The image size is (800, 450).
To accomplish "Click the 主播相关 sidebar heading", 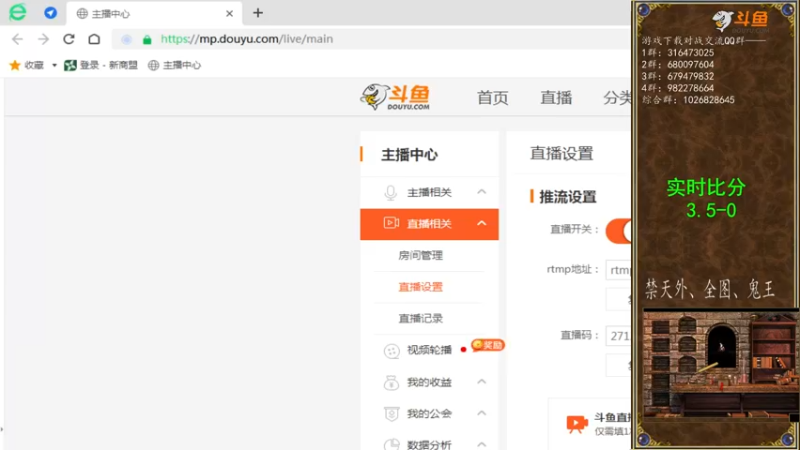I will [x=429, y=192].
